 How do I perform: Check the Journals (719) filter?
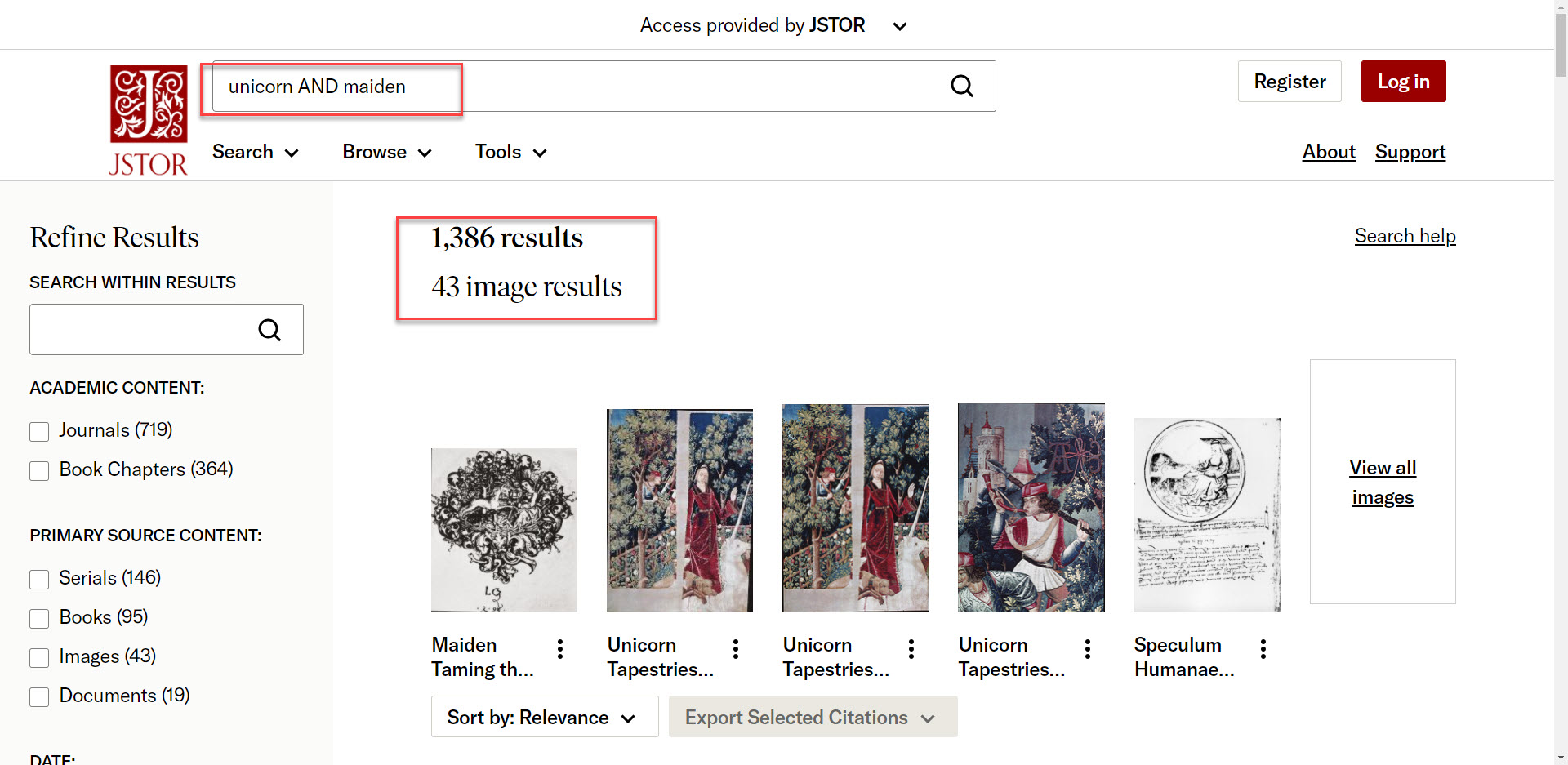point(39,431)
